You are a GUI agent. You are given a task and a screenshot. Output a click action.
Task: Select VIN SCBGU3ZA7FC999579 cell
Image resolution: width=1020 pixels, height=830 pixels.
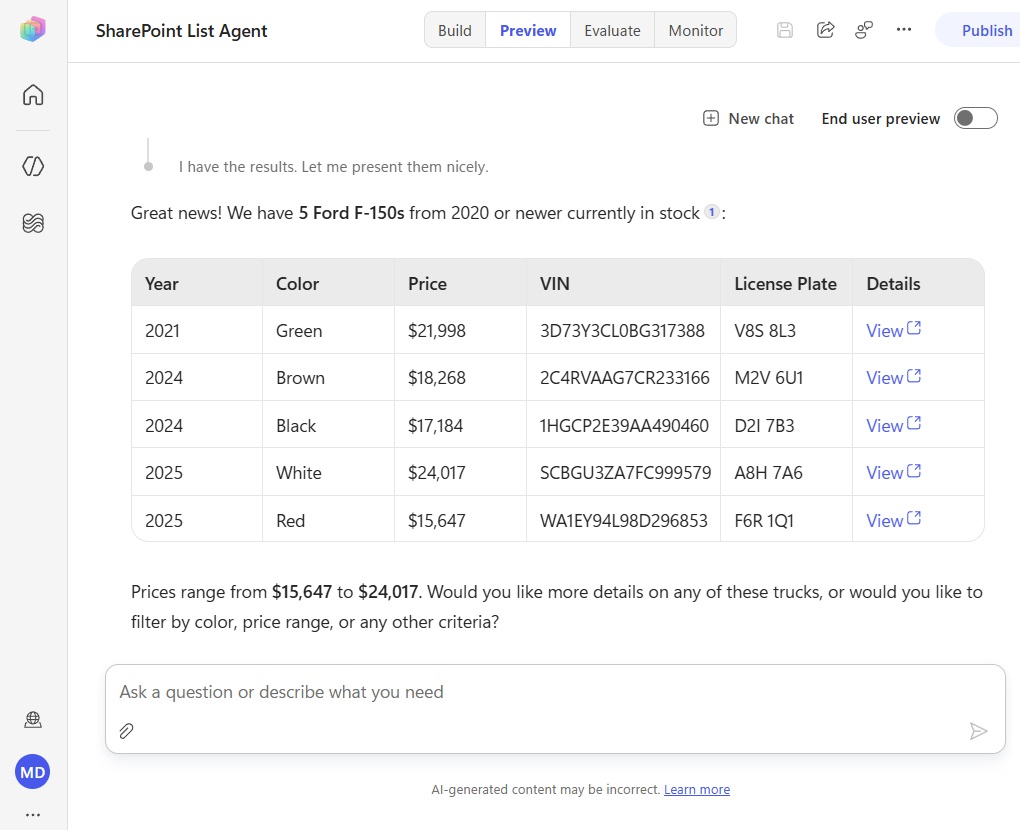[625, 473]
